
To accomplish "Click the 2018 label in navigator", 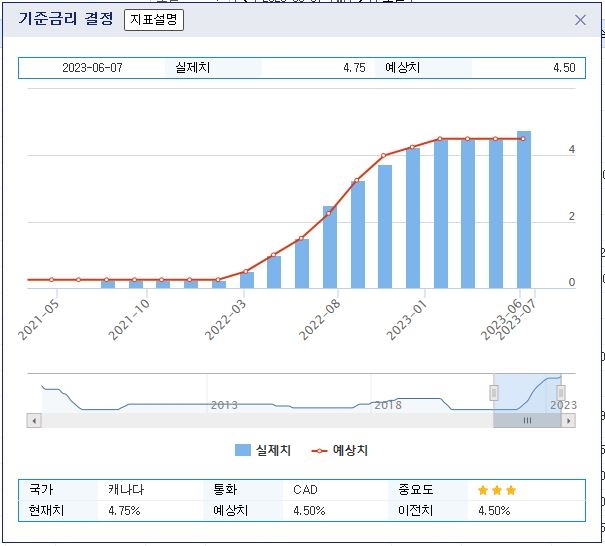I will point(388,405).
